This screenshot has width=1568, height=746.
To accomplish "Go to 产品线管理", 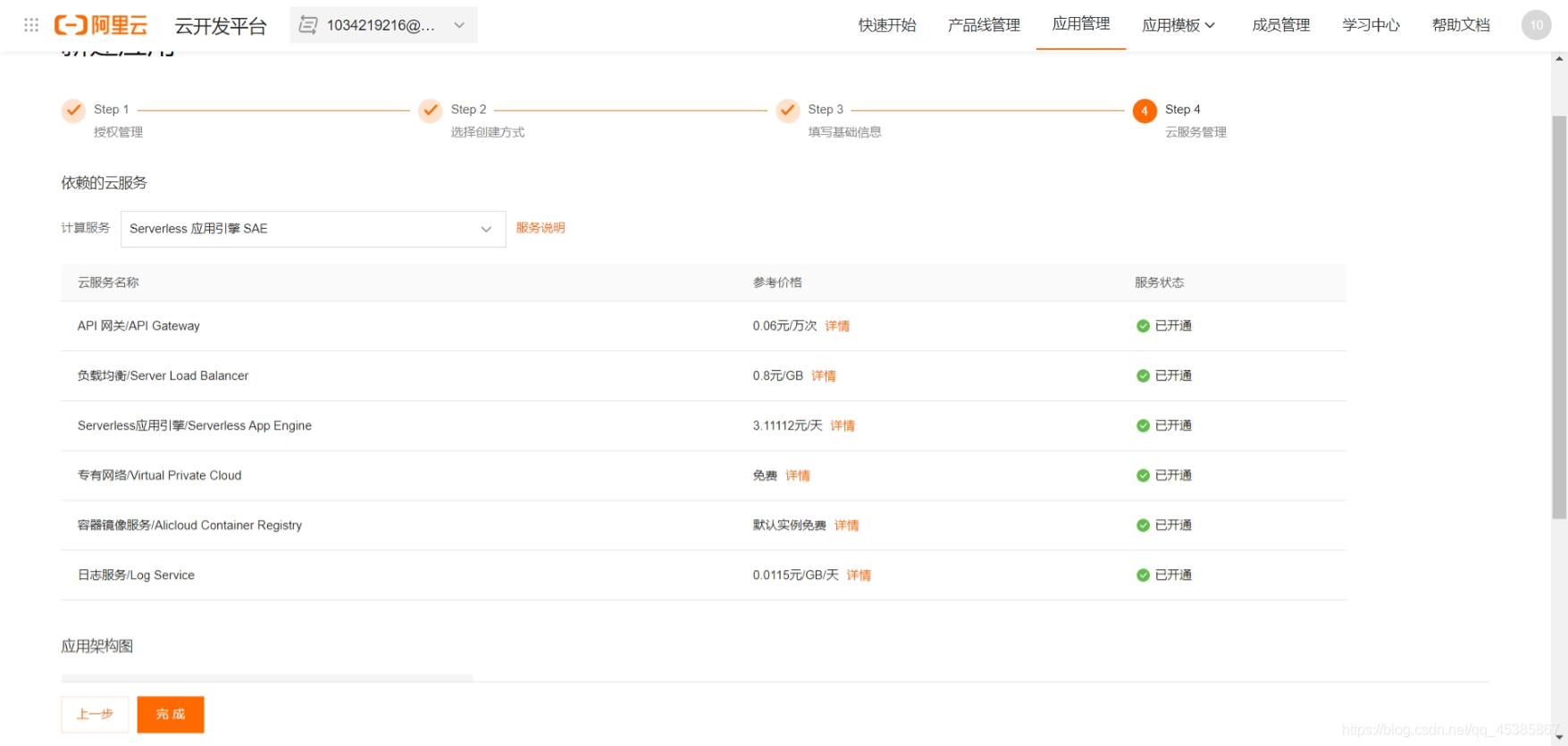I will (x=984, y=25).
